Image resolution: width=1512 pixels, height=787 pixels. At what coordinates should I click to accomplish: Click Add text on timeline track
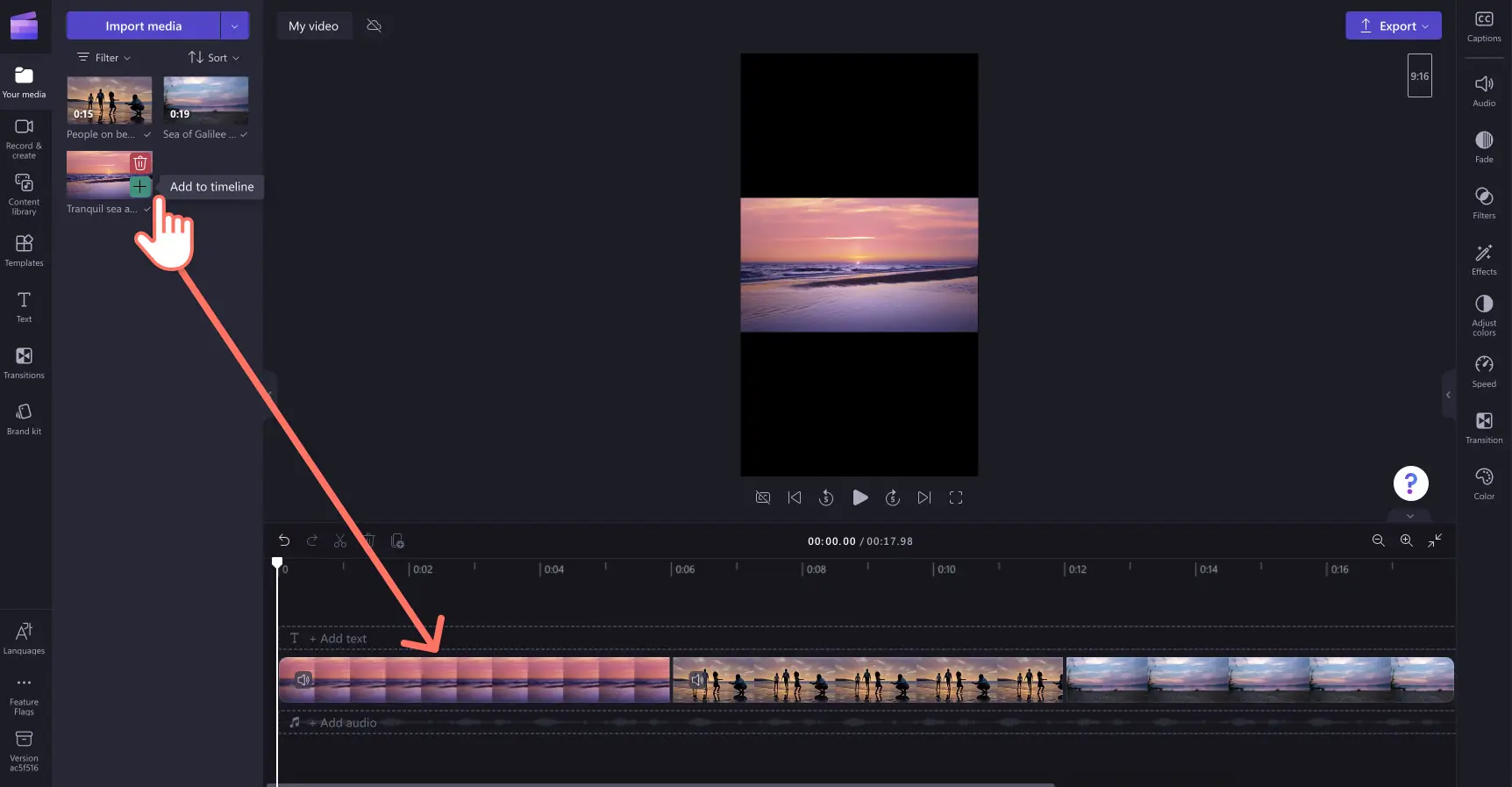(x=338, y=639)
